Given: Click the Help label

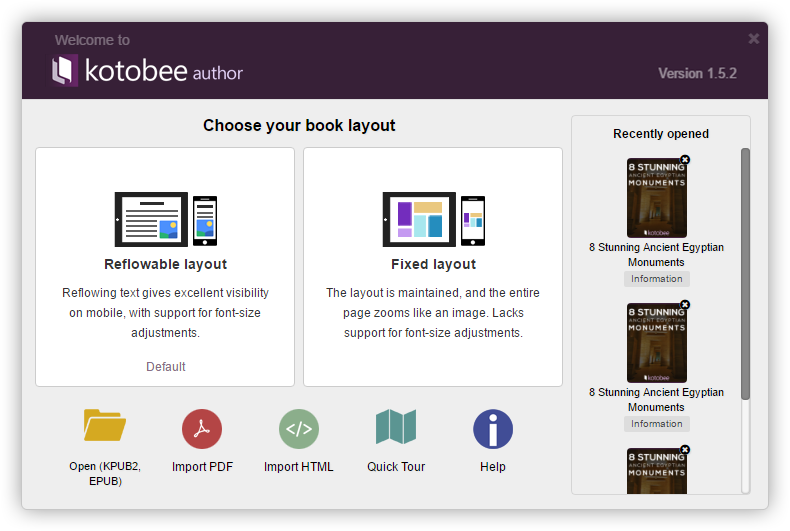Looking at the screenshot, I should (493, 467).
